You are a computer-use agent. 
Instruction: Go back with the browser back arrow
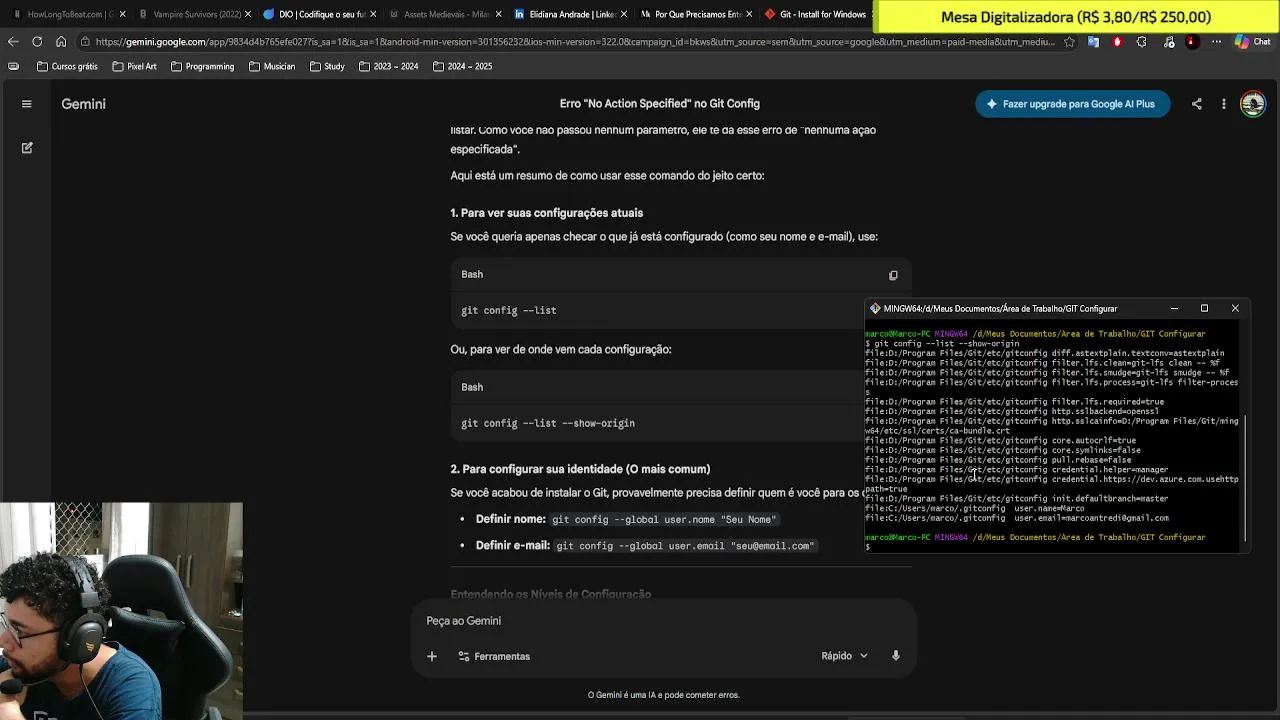(x=13, y=42)
